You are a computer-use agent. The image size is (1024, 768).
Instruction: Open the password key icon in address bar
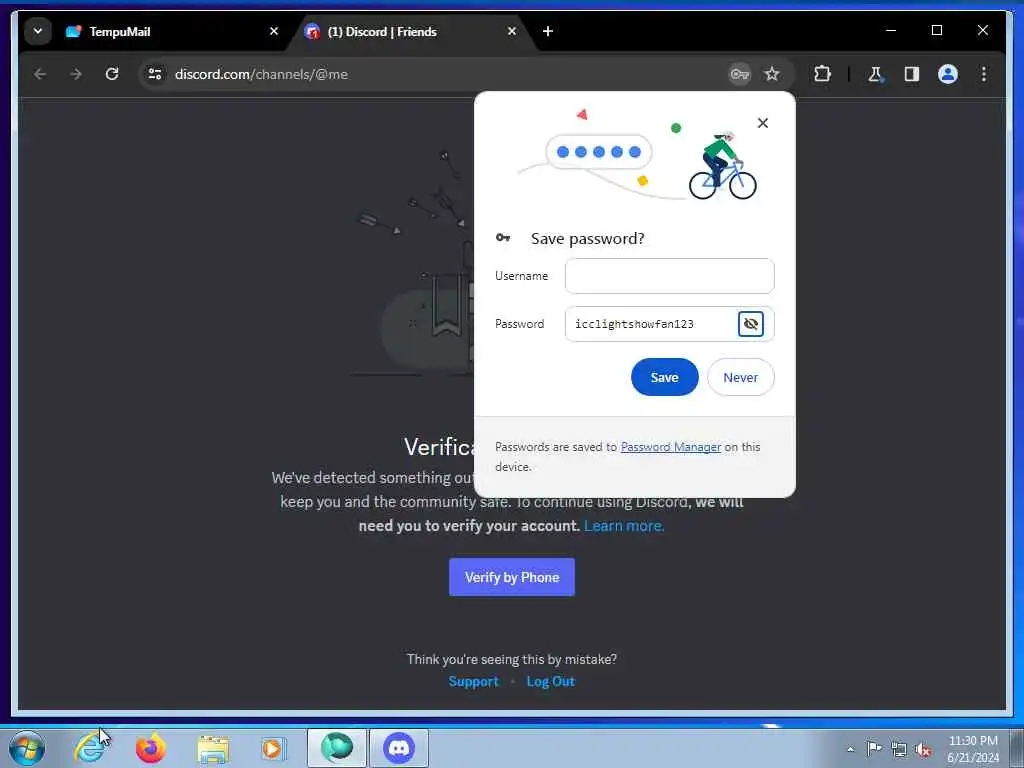pyautogui.click(x=739, y=74)
